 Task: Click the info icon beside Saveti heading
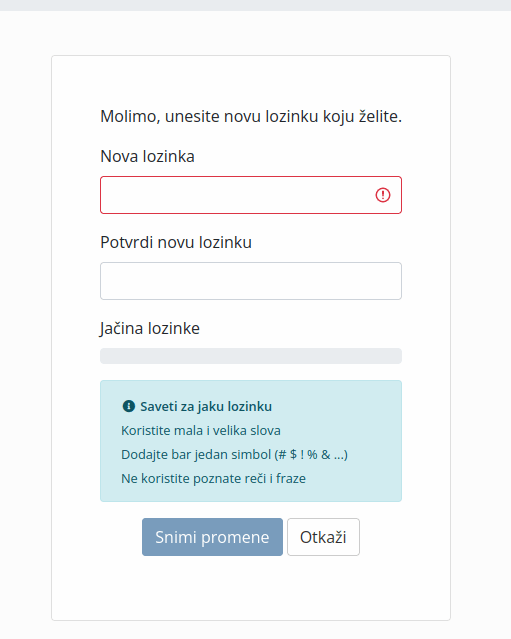128,406
